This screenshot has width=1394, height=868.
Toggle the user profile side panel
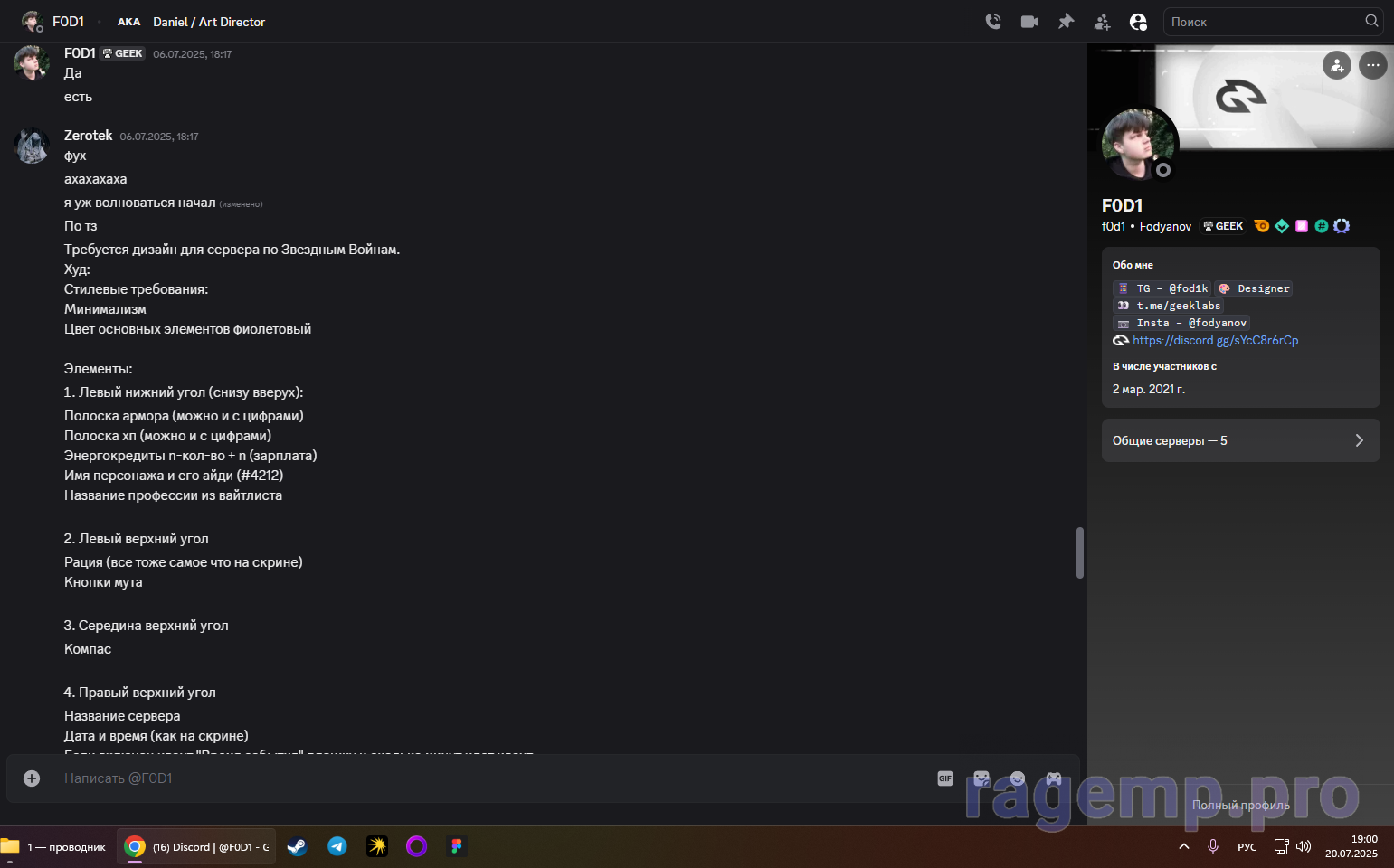point(1138,22)
